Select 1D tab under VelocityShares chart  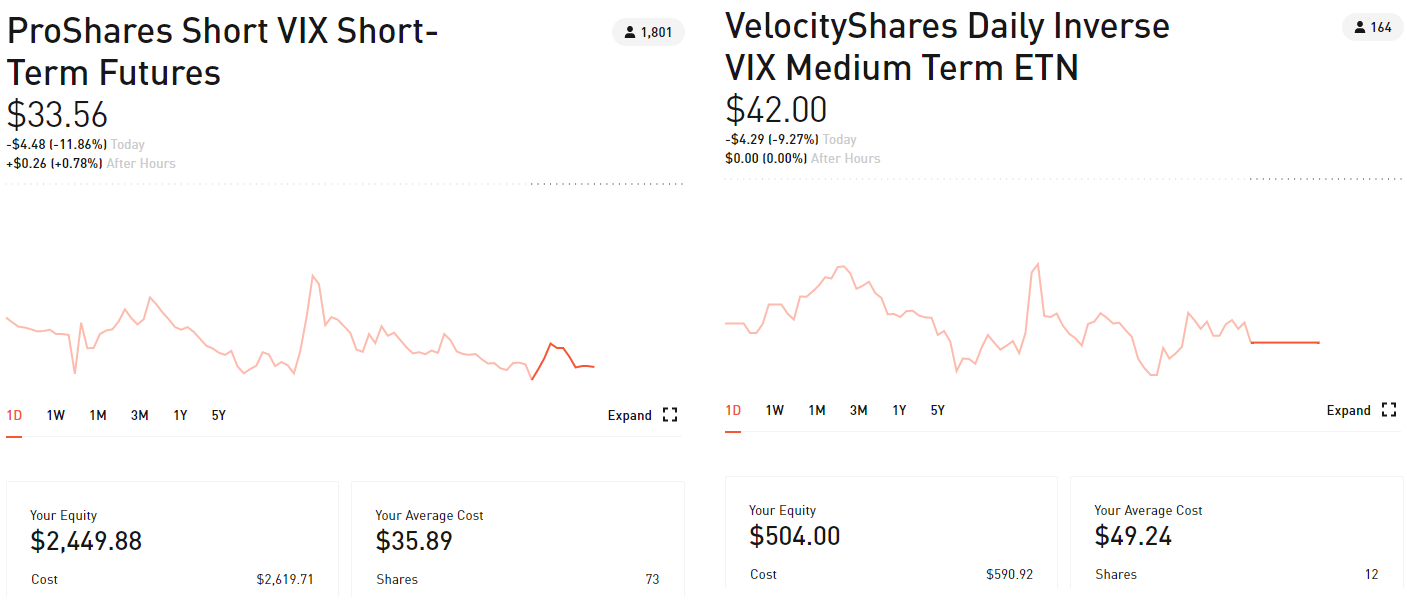pyautogui.click(x=733, y=410)
